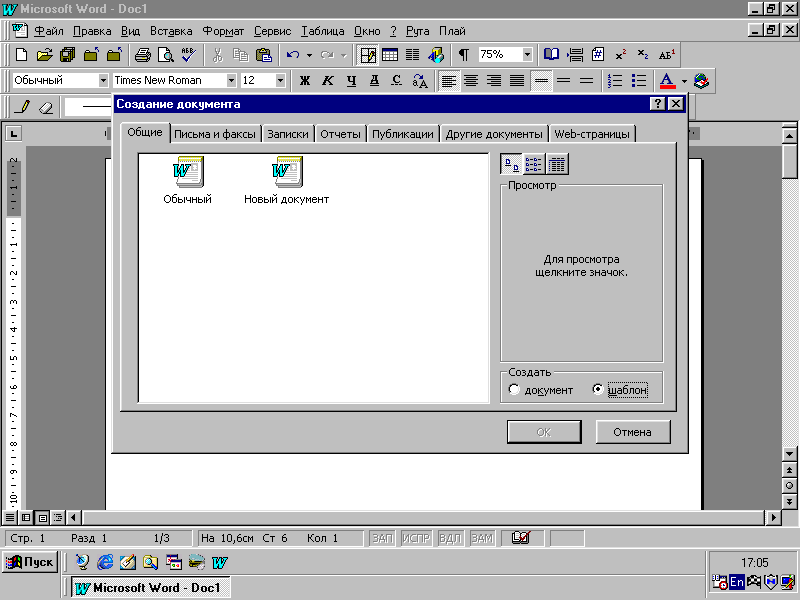This screenshot has width=800, height=600.
Task: Select the Новый документ template icon
Action: point(286,181)
